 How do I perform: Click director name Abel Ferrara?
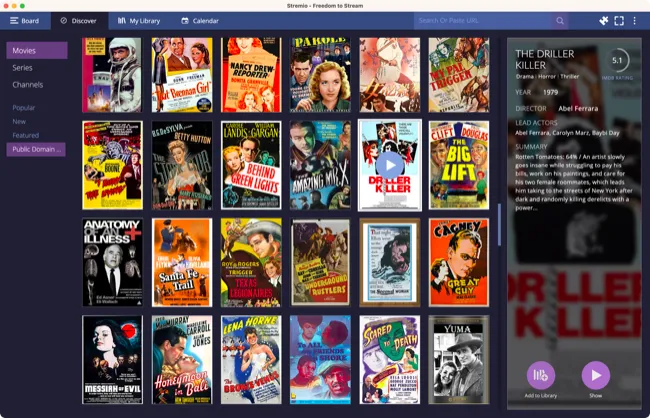tap(578, 109)
